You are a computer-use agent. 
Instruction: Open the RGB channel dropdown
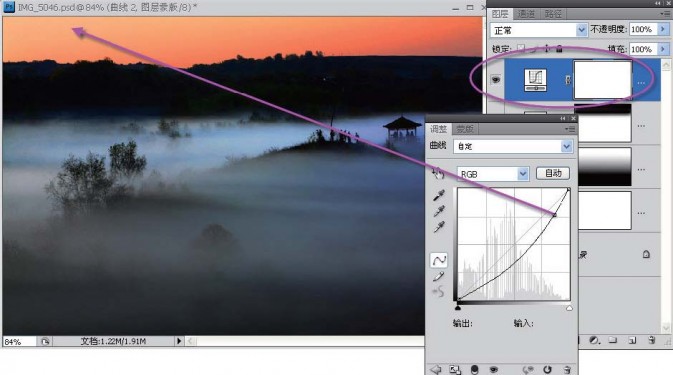[x=493, y=174]
